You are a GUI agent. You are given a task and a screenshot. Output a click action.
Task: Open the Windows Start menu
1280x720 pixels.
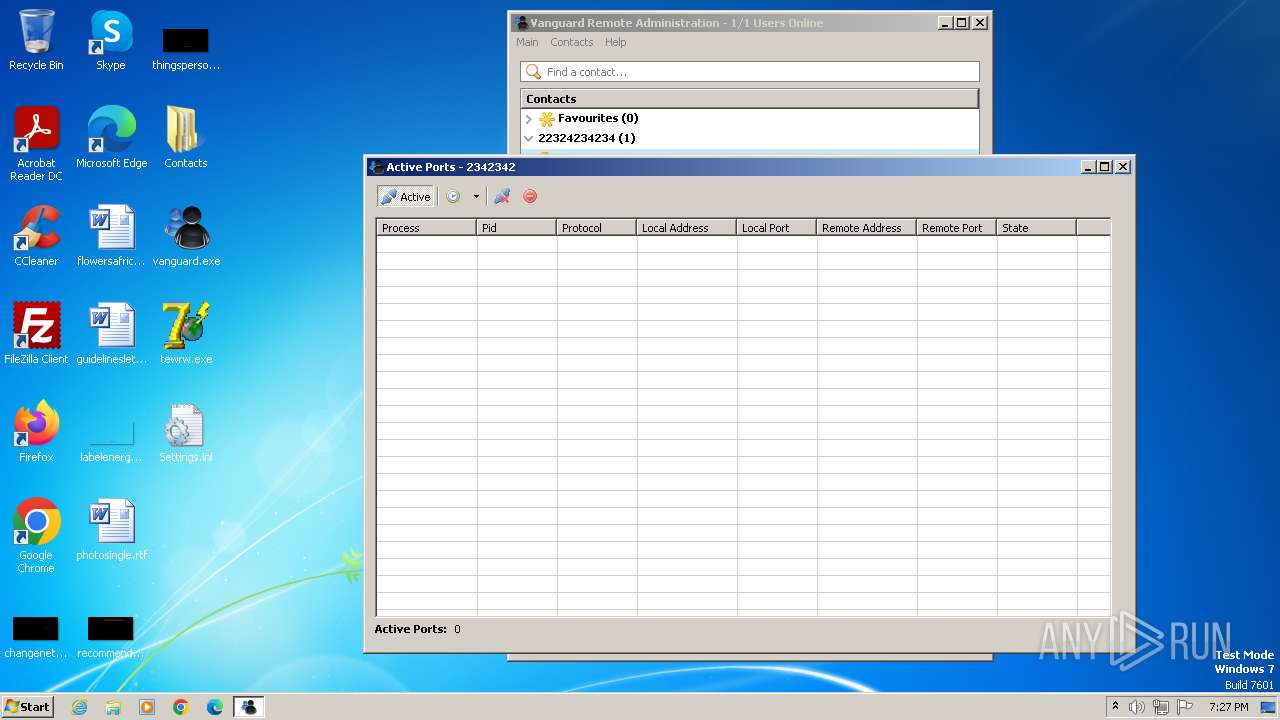pyautogui.click(x=27, y=707)
